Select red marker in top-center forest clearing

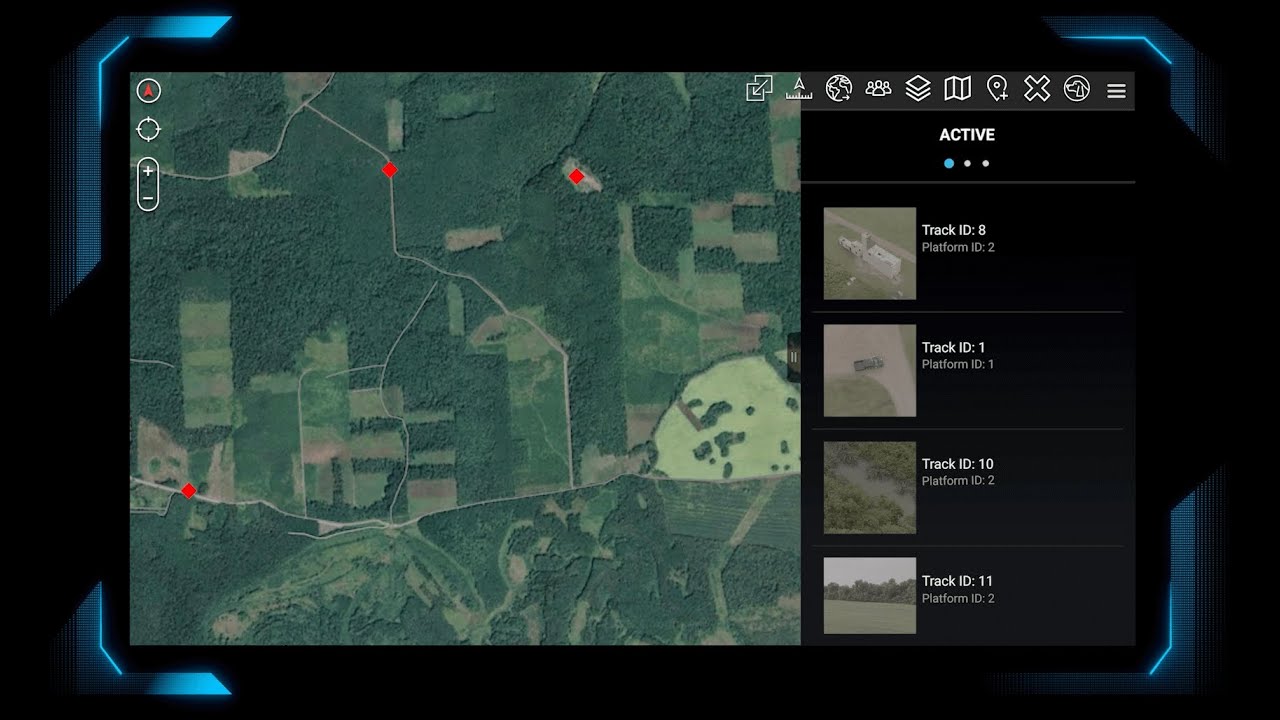pos(576,176)
